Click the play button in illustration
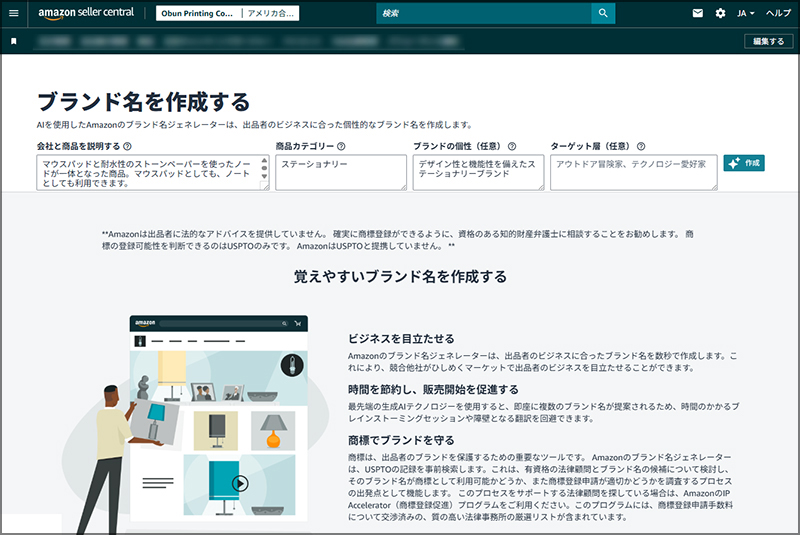Screen dimensions: 800x535 coord(240,483)
